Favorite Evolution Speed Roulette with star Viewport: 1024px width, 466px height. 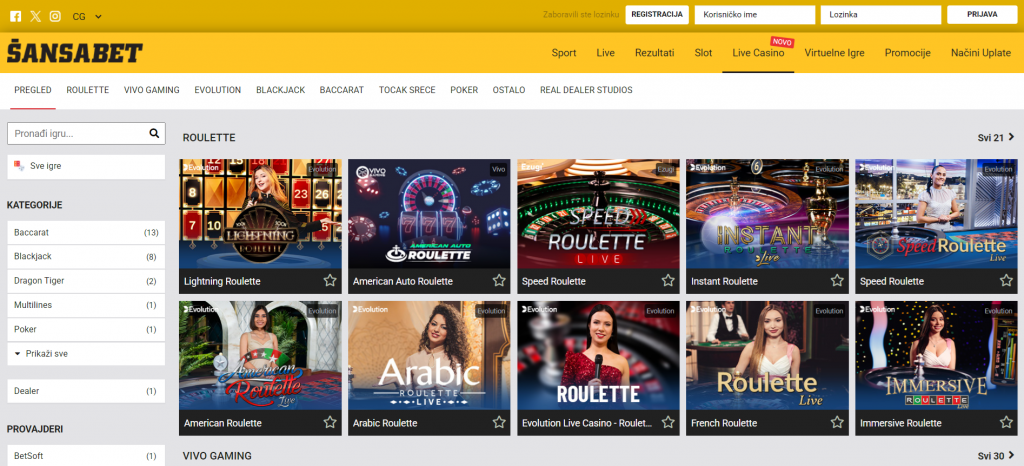pos(1006,281)
